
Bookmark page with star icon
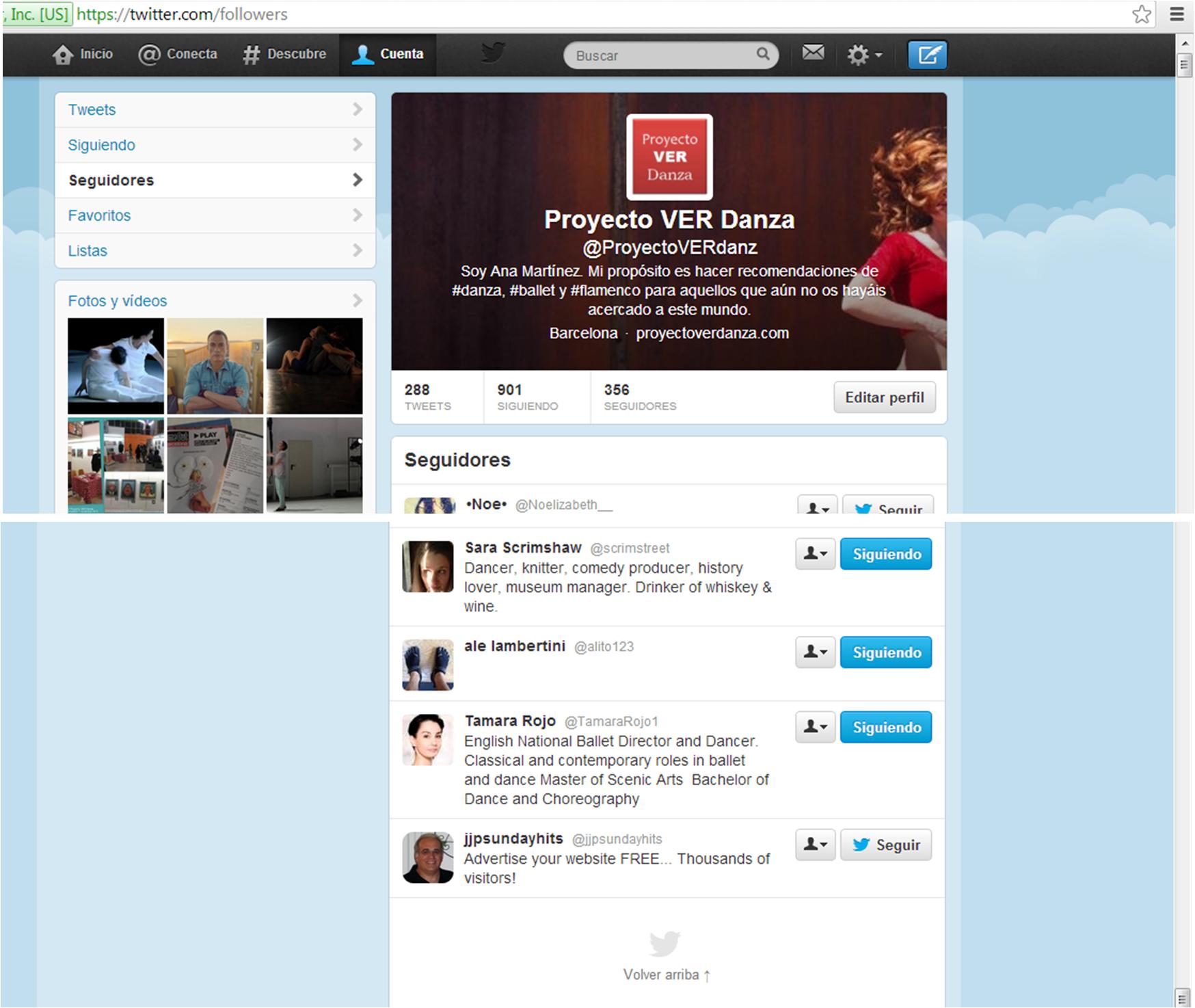click(1141, 14)
